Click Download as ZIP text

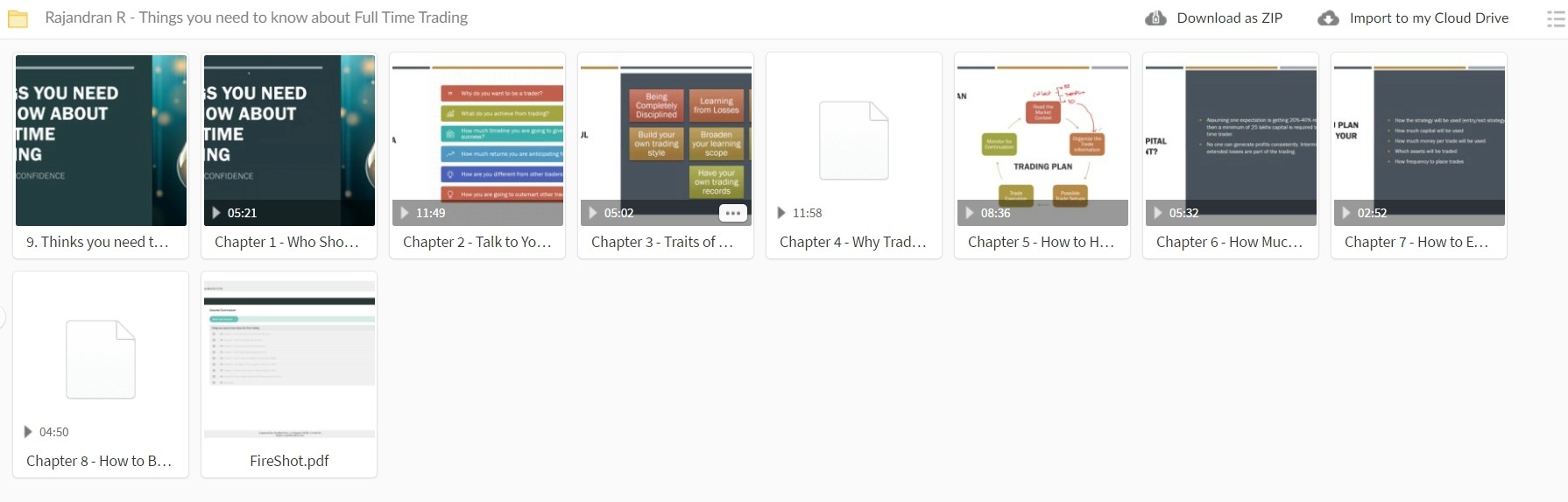coord(1229,18)
